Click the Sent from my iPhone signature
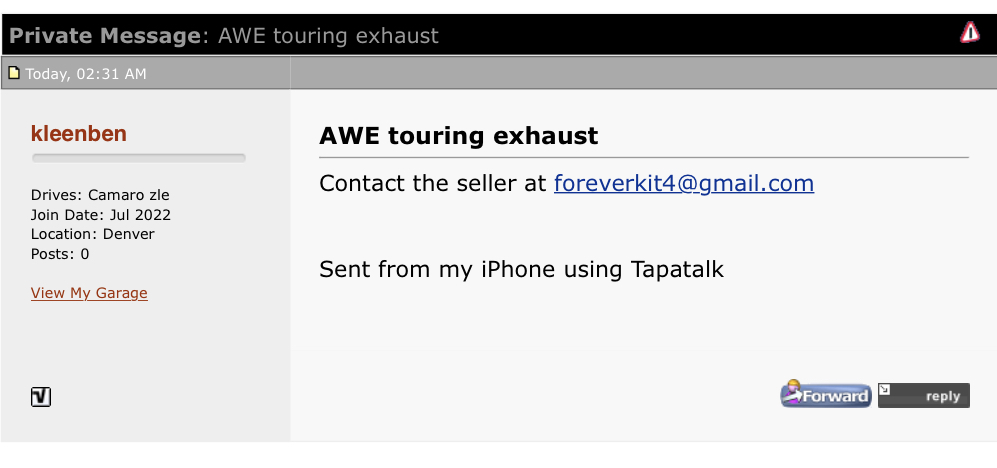Image resolution: width=997 pixels, height=468 pixels. pos(521,269)
